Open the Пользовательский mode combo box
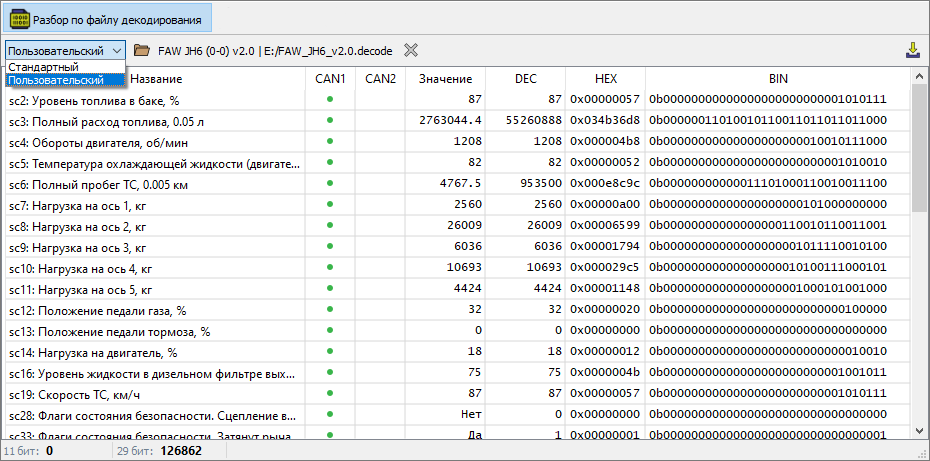The height and width of the screenshot is (461, 930). click(65, 50)
